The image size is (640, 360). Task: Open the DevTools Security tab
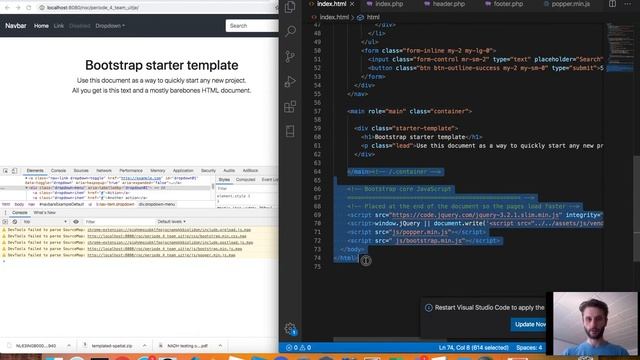click(x=208, y=171)
